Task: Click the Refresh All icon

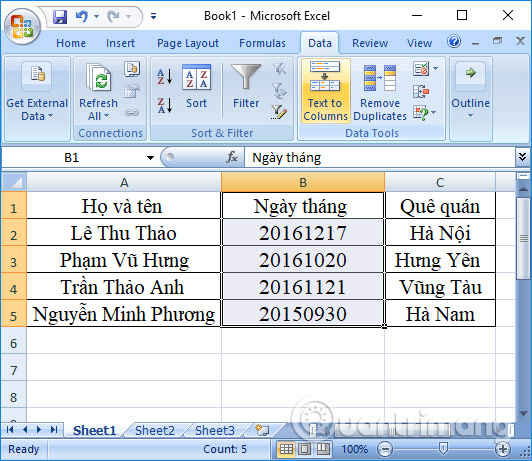Action: point(98,77)
